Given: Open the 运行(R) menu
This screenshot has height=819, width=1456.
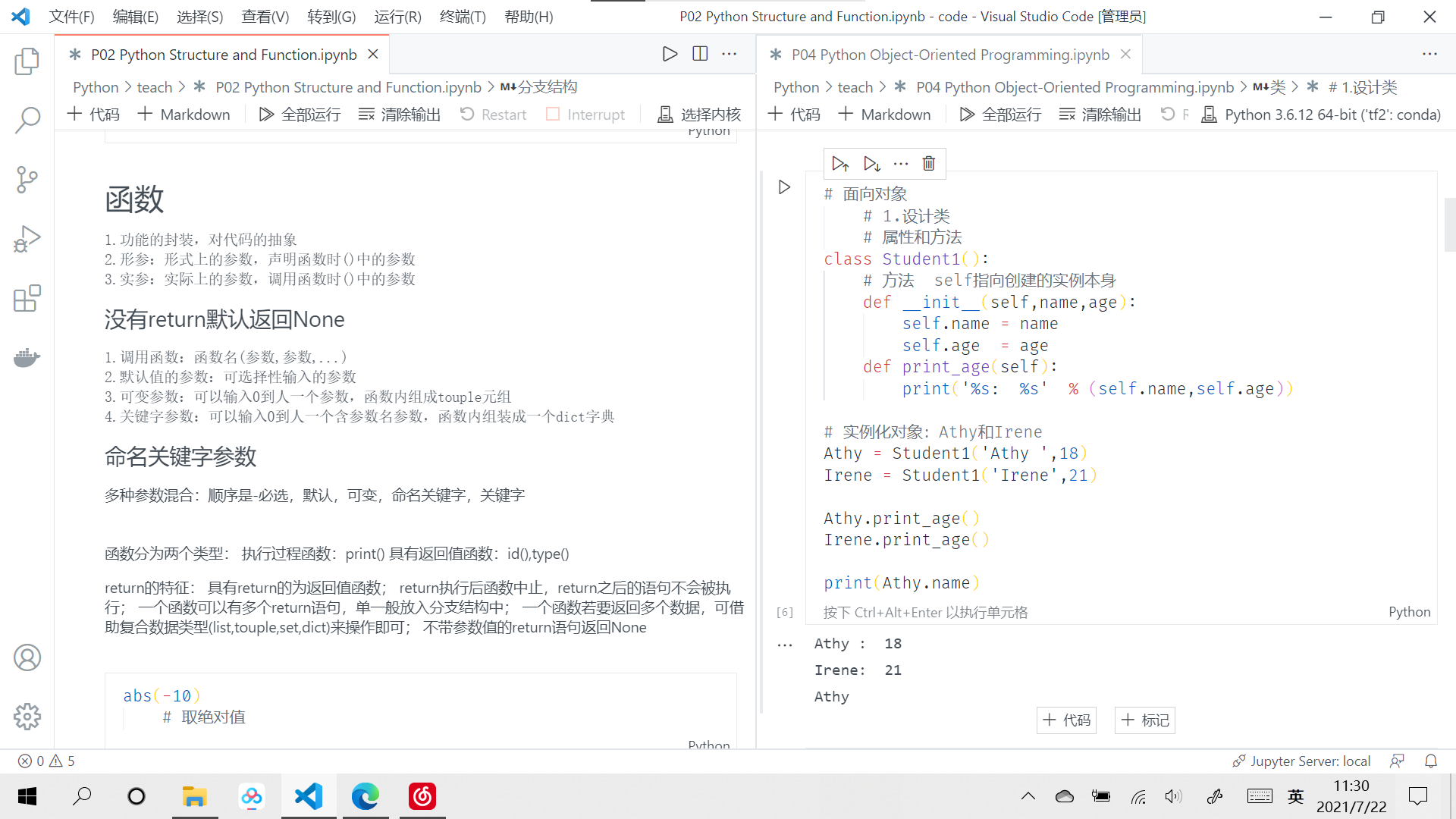Looking at the screenshot, I should coord(397,17).
